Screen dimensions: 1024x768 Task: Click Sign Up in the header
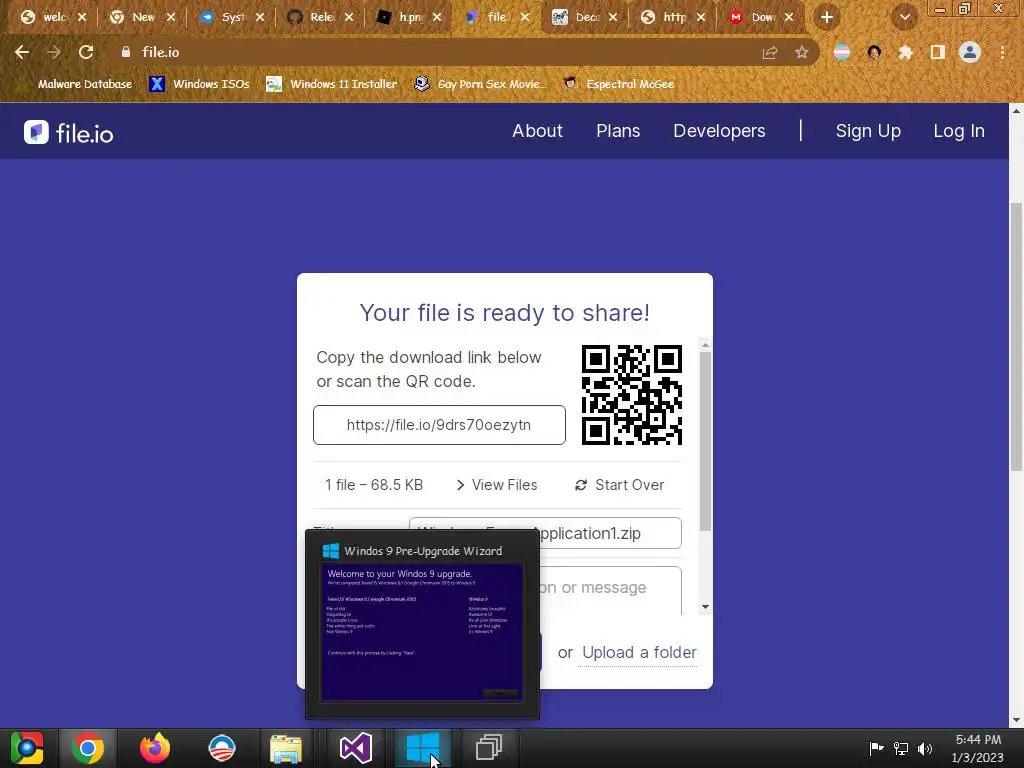point(868,131)
